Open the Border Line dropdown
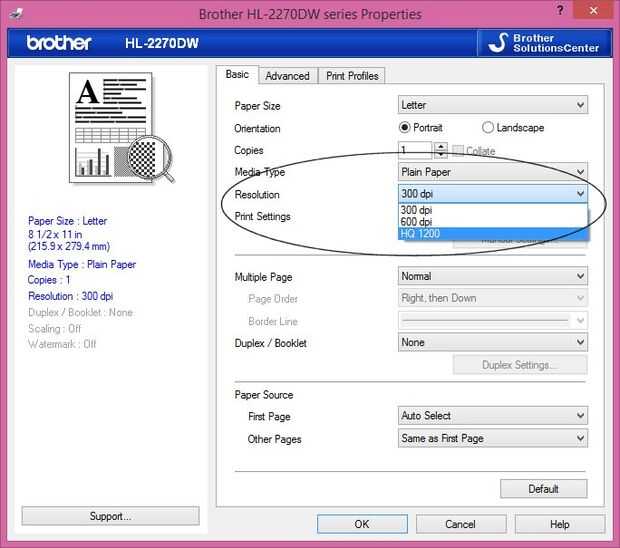 (493, 320)
